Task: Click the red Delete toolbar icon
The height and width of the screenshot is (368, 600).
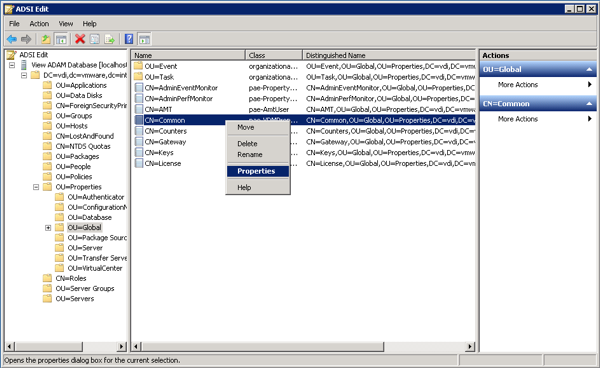Action: coord(80,39)
